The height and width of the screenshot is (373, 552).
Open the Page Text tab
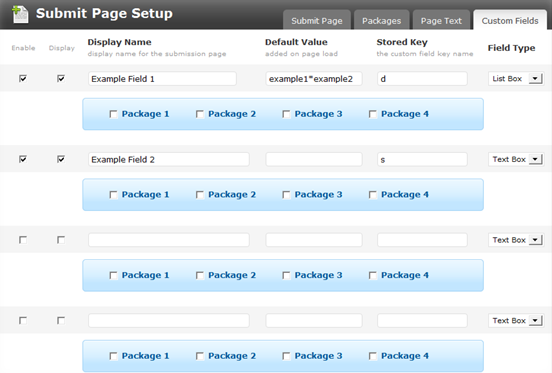441,20
